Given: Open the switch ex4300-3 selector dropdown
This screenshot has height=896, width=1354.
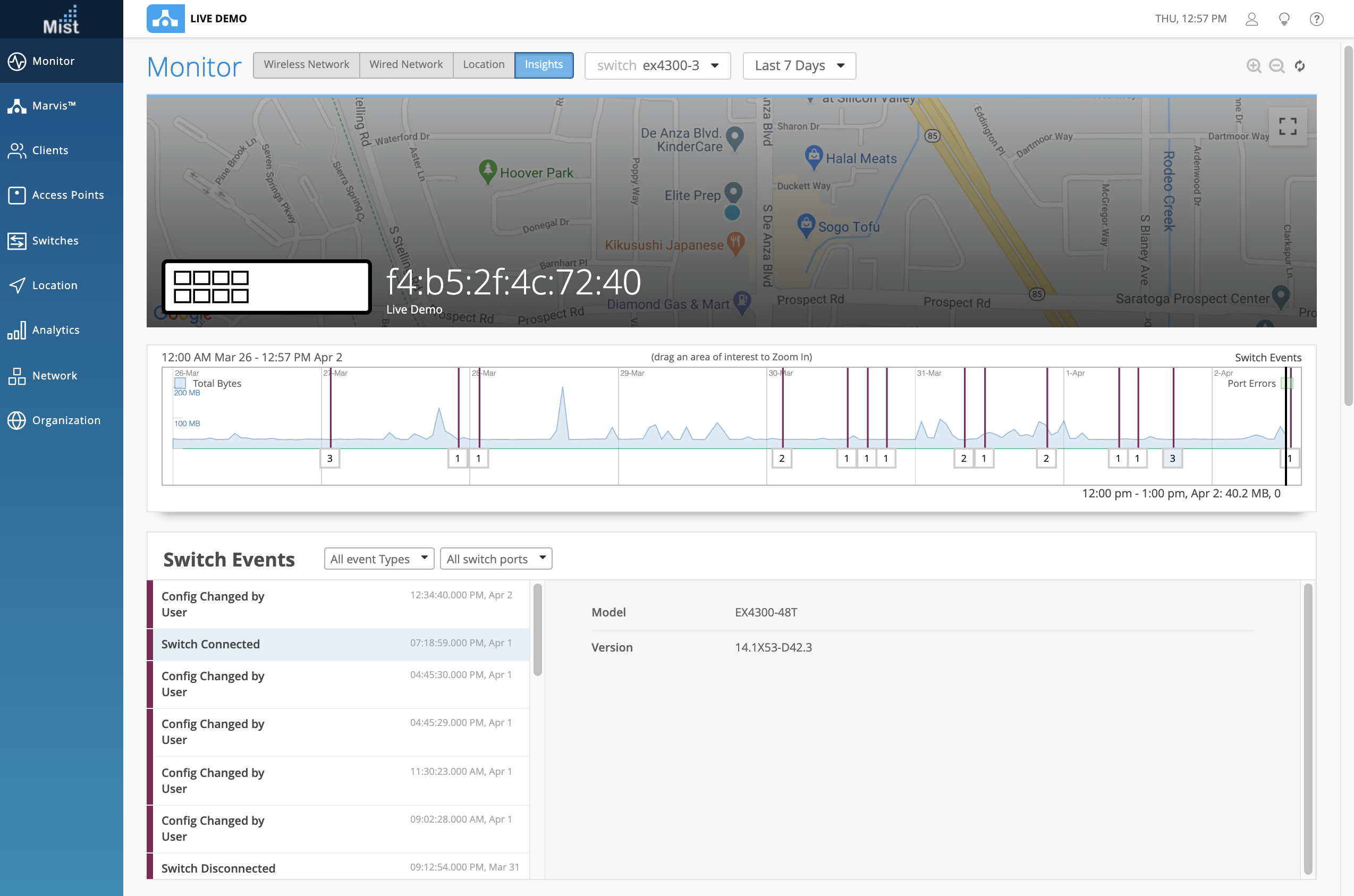Looking at the screenshot, I should click(x=657, y=66).
